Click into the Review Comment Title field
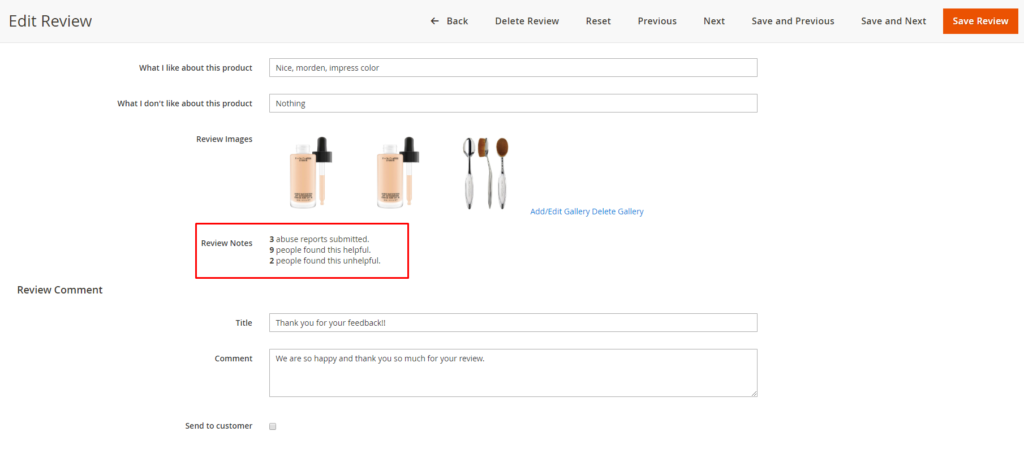Screen dimensions: 1024x449 tap(512, 323)
